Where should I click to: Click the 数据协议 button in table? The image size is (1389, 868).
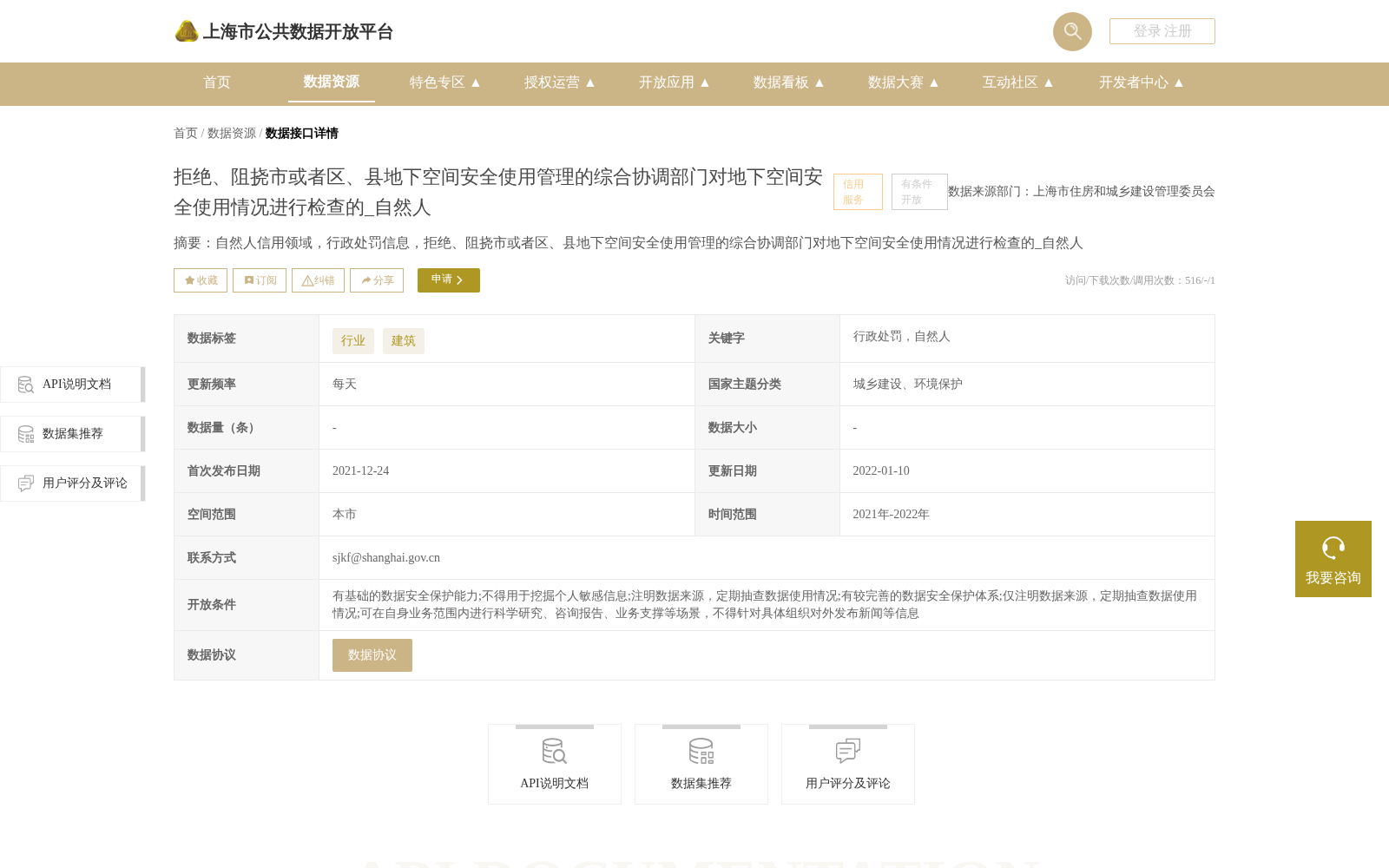click(372, 655)
